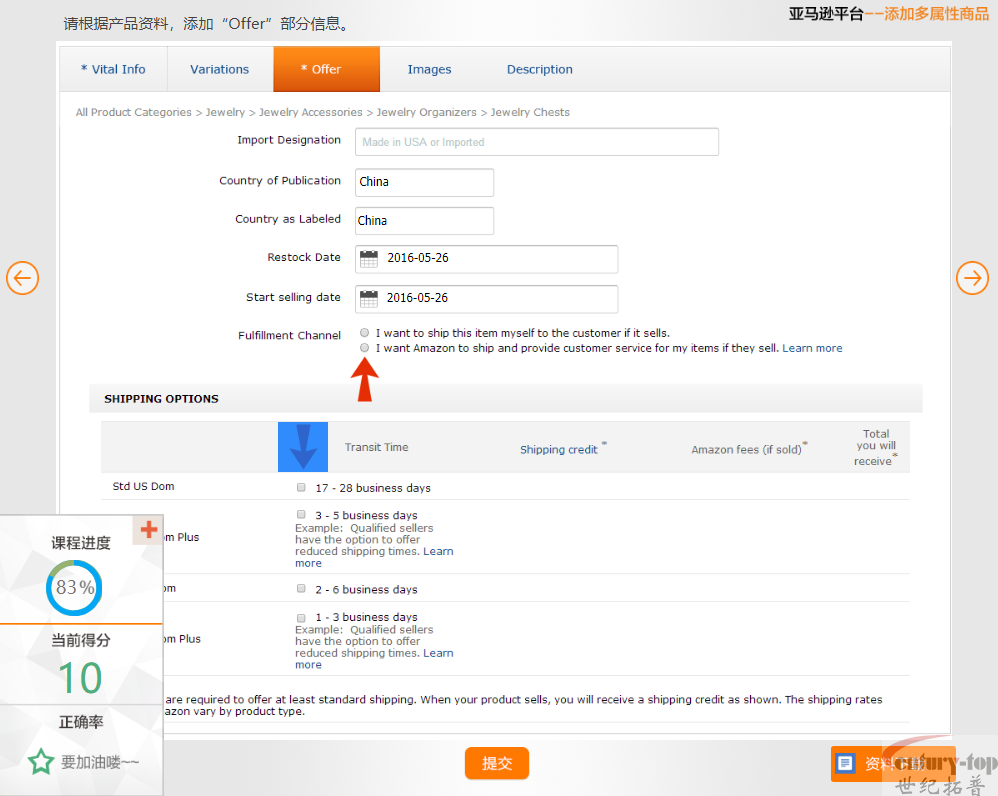Screen dimensions: 998x796
Task: Click the orange 提交 submit button
Action: (496, 763)
